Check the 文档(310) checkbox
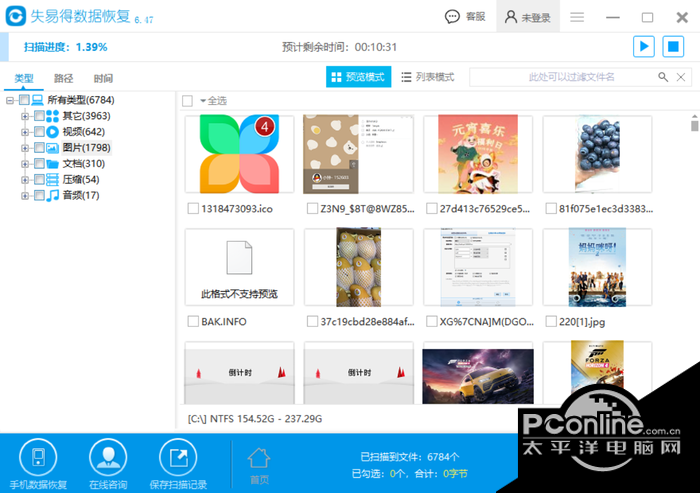 click(39, 164)
